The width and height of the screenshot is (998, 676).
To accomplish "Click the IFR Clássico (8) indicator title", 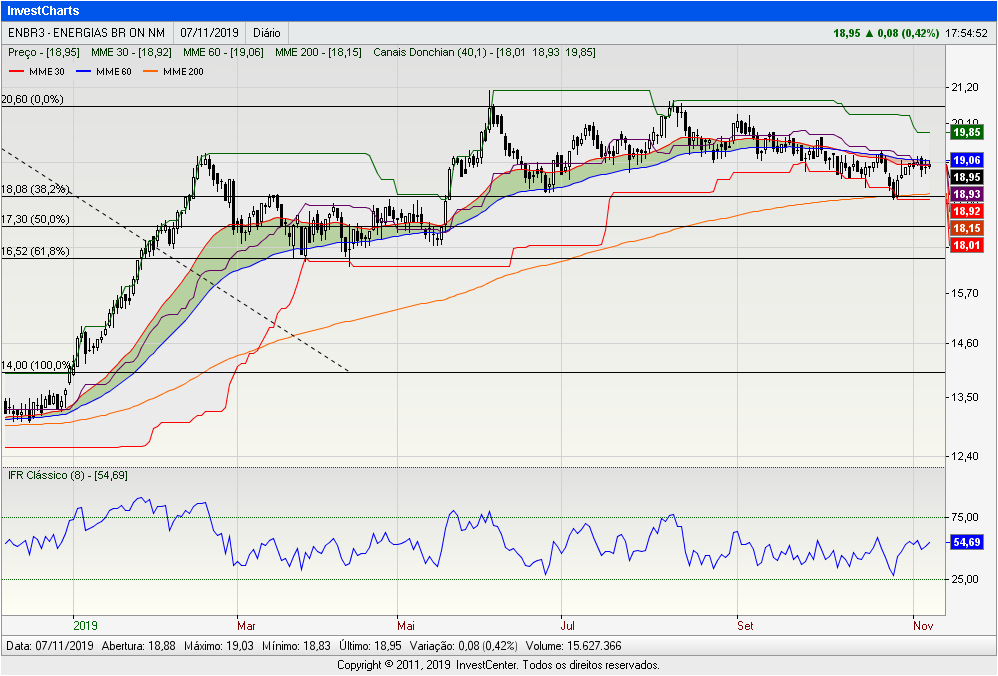I will (x=67, y=474).
